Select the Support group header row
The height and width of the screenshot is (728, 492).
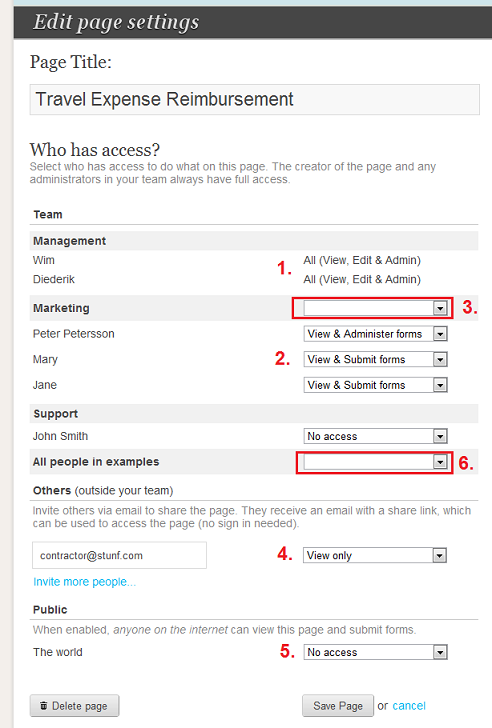[x=254, y=413]
